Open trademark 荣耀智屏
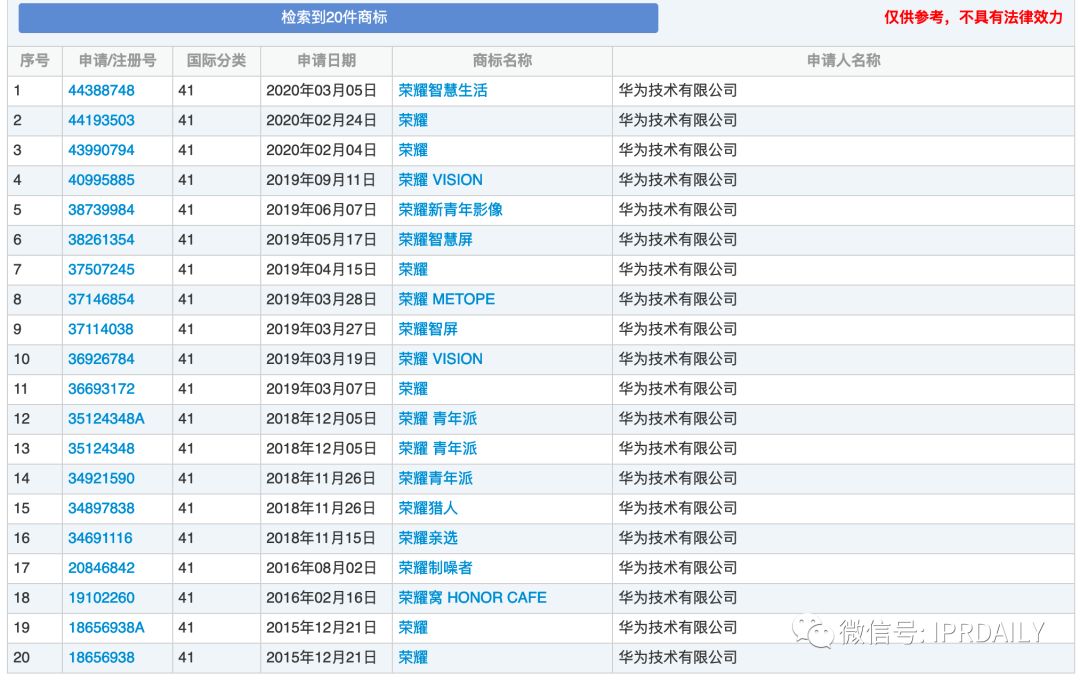Screen dimensions: 1080x680 (428, 329)
